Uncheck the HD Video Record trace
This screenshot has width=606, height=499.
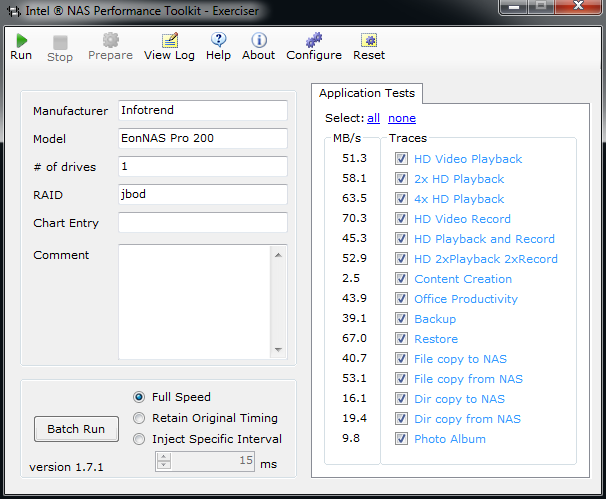click(x=401, y=219)
